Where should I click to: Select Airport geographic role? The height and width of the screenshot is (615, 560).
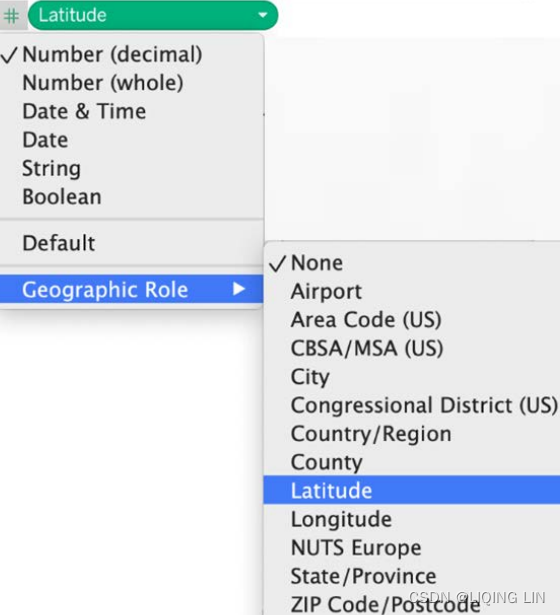tap(412, 291)
